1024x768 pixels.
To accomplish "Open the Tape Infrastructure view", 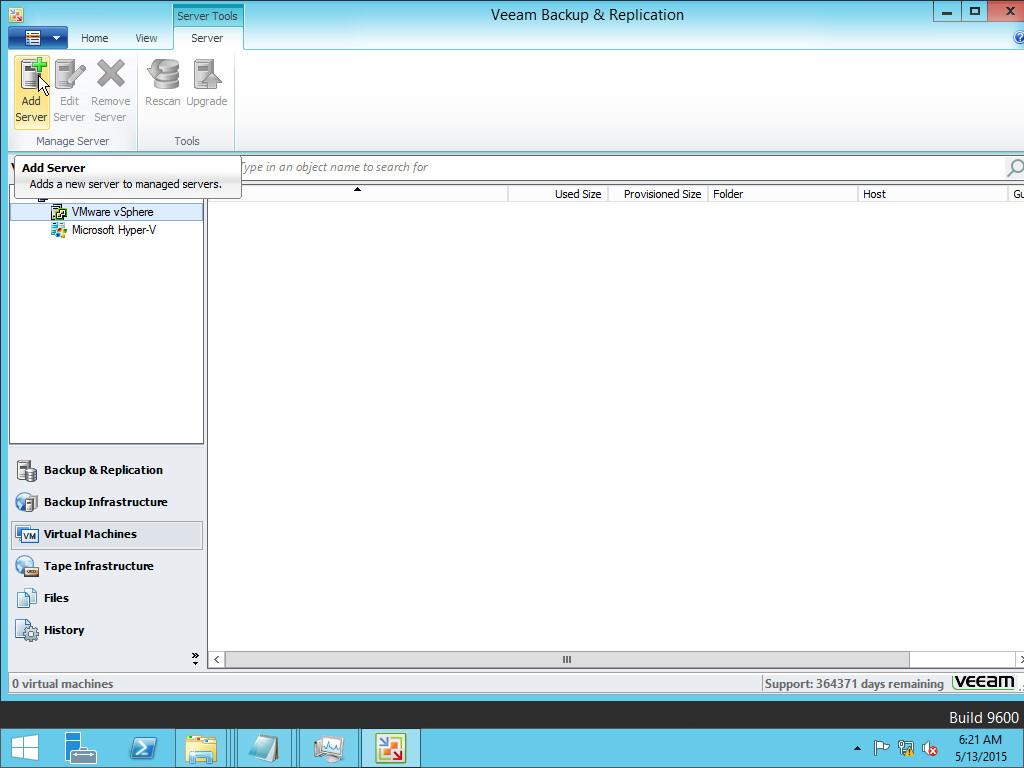I will click(107, 566).
